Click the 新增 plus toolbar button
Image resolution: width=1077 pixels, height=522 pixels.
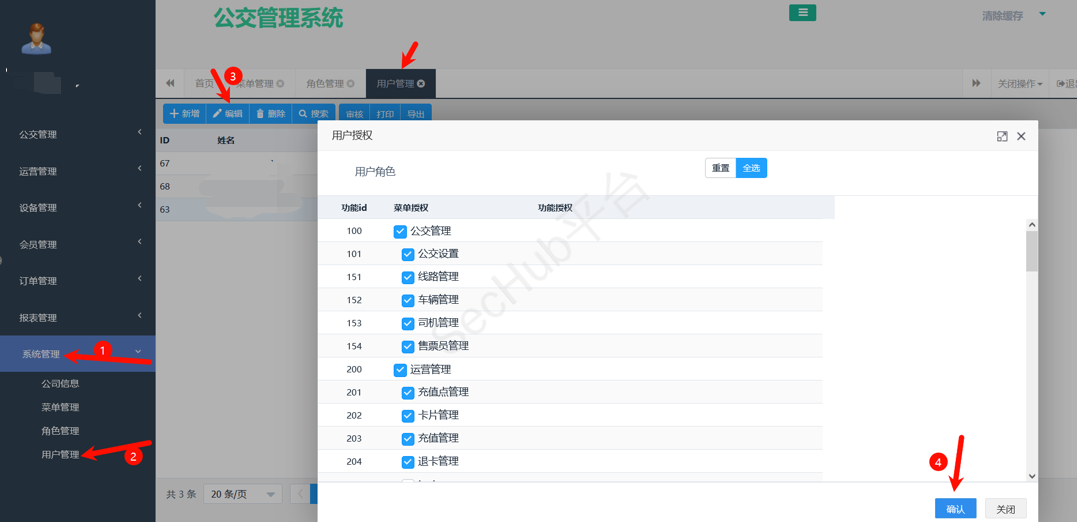click(x=185, y=114)
